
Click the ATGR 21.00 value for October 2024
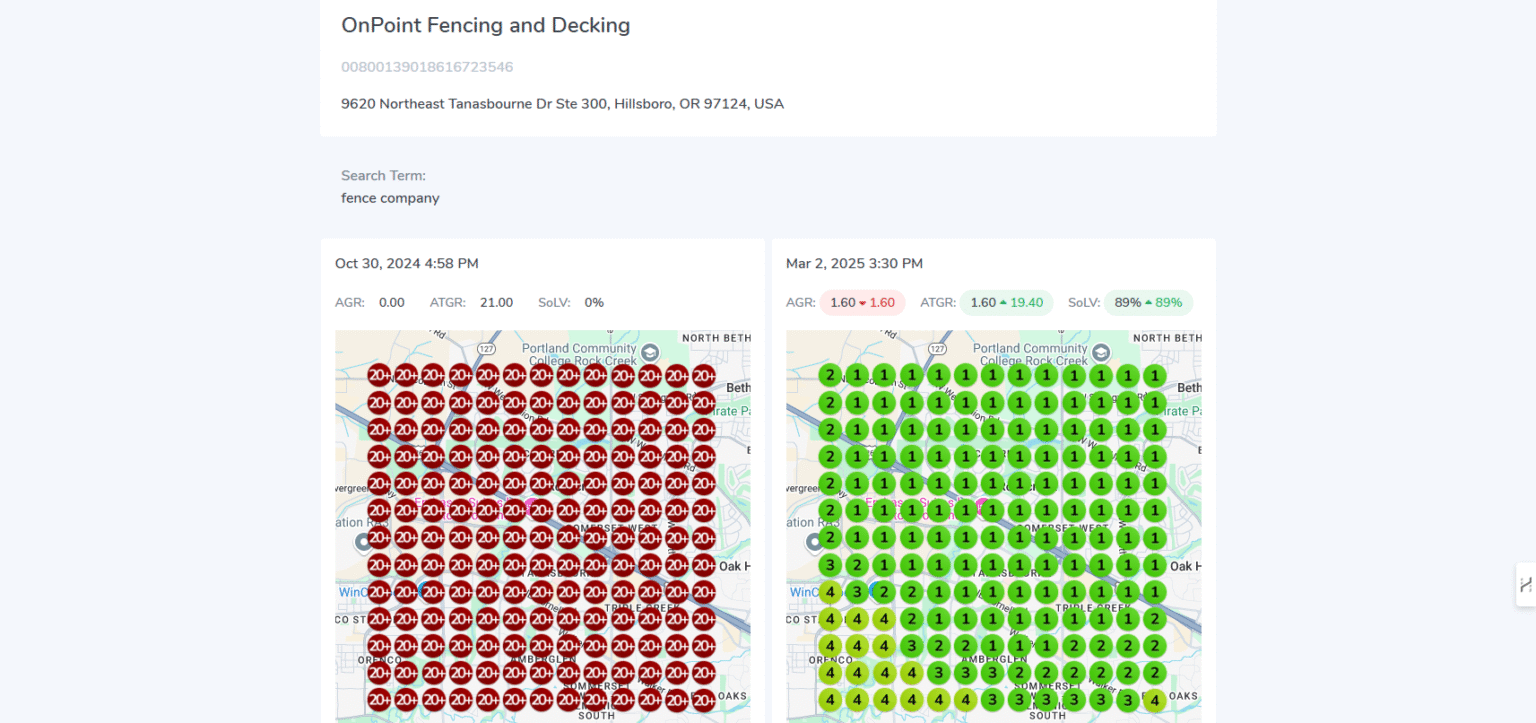coord(496,303)
